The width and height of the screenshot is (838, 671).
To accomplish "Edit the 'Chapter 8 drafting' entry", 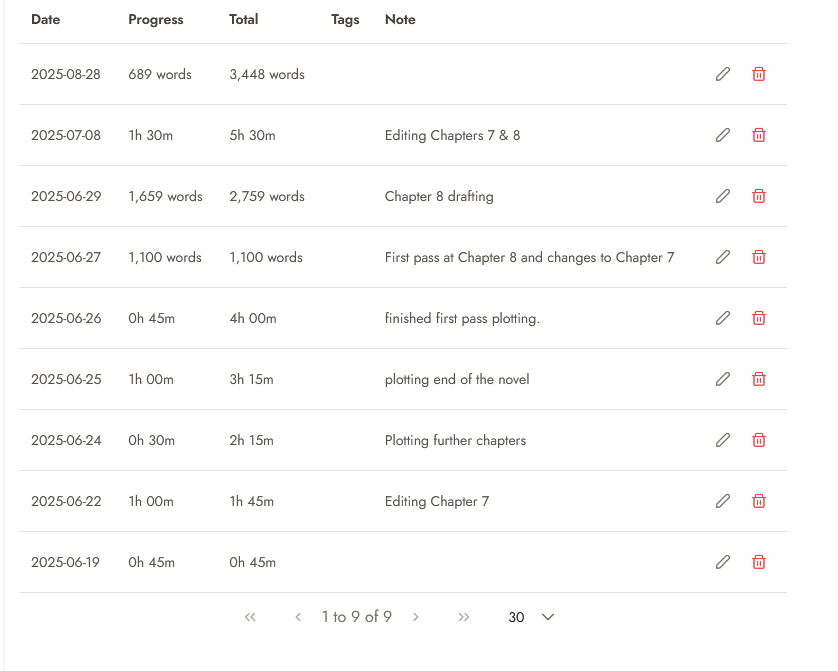I will click(x=723, y=196).
